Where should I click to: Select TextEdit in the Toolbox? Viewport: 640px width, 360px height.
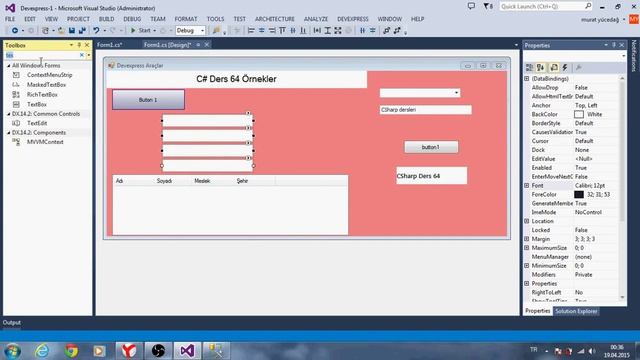point(37,123)
